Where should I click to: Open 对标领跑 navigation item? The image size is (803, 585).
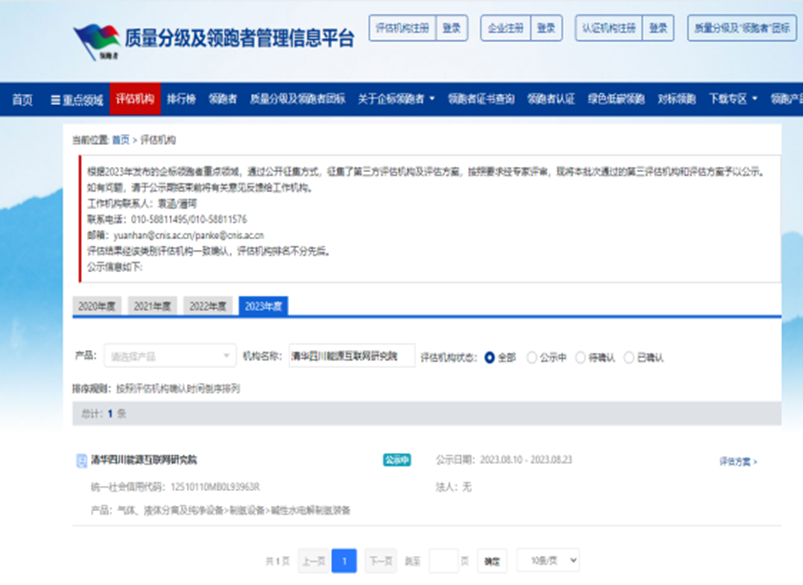677,99
